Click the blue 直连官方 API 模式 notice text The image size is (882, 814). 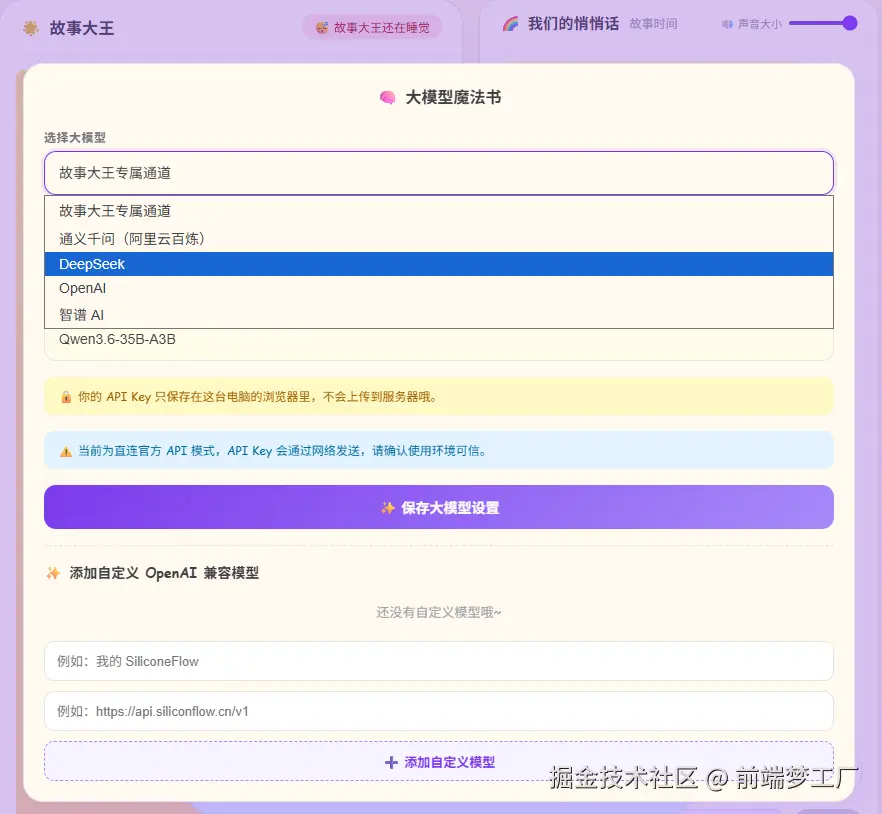pos(282,451)
